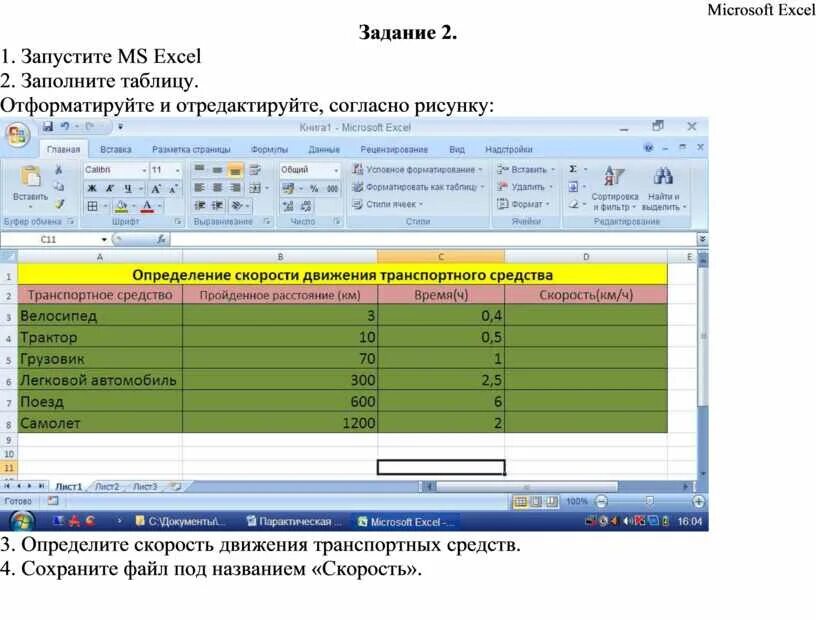Click the Cut scissors icon
This screenshot has width=816, height=620.
tap(59, 170)
